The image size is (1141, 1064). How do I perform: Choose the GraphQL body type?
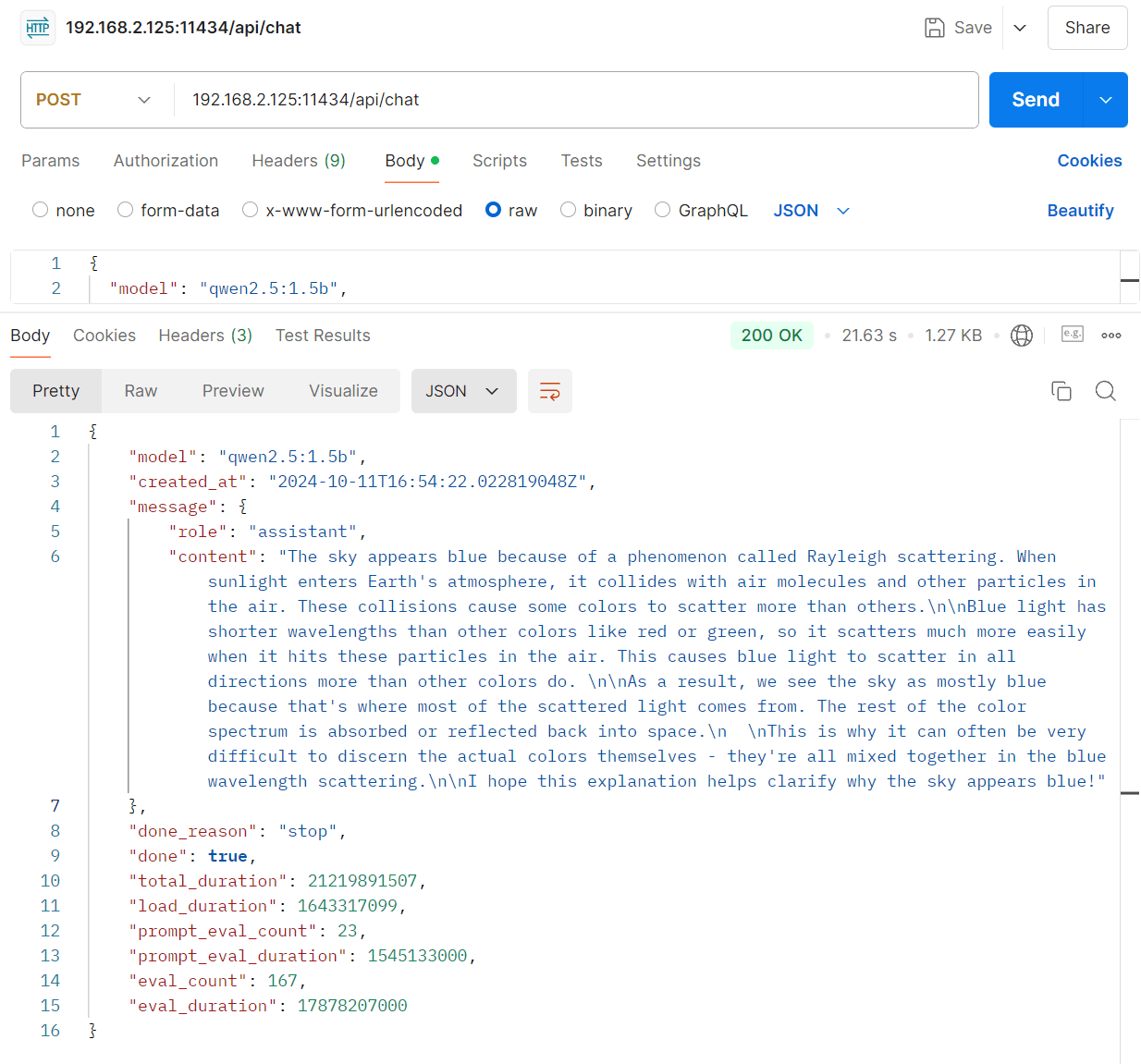click(x=663, y=211)
